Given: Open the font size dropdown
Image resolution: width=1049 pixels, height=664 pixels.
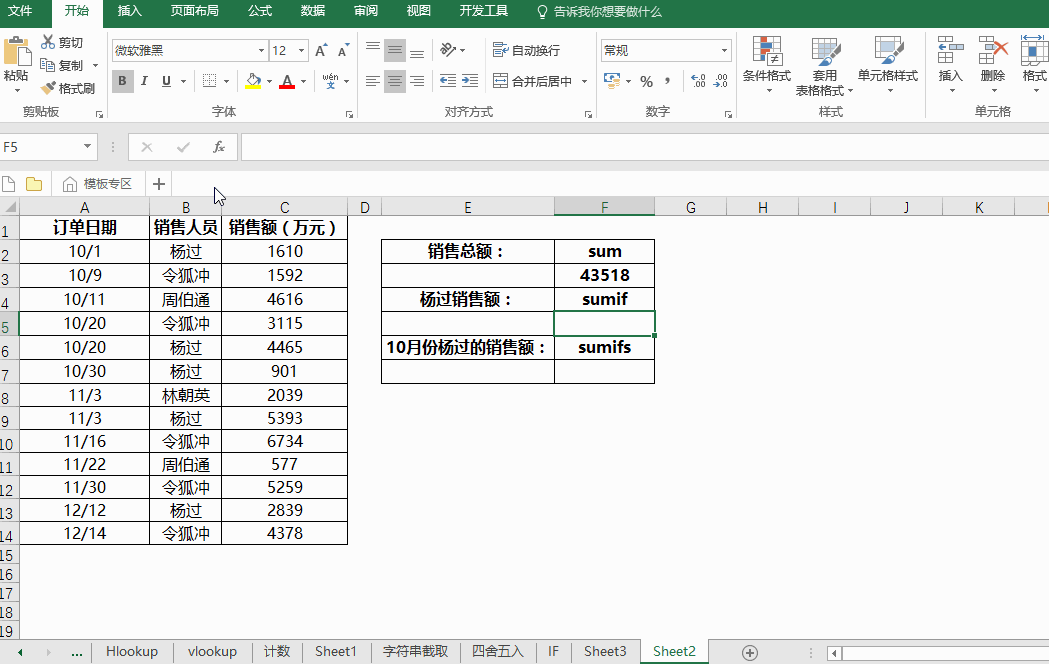Looking at the screenshot, I should point(301,51).
